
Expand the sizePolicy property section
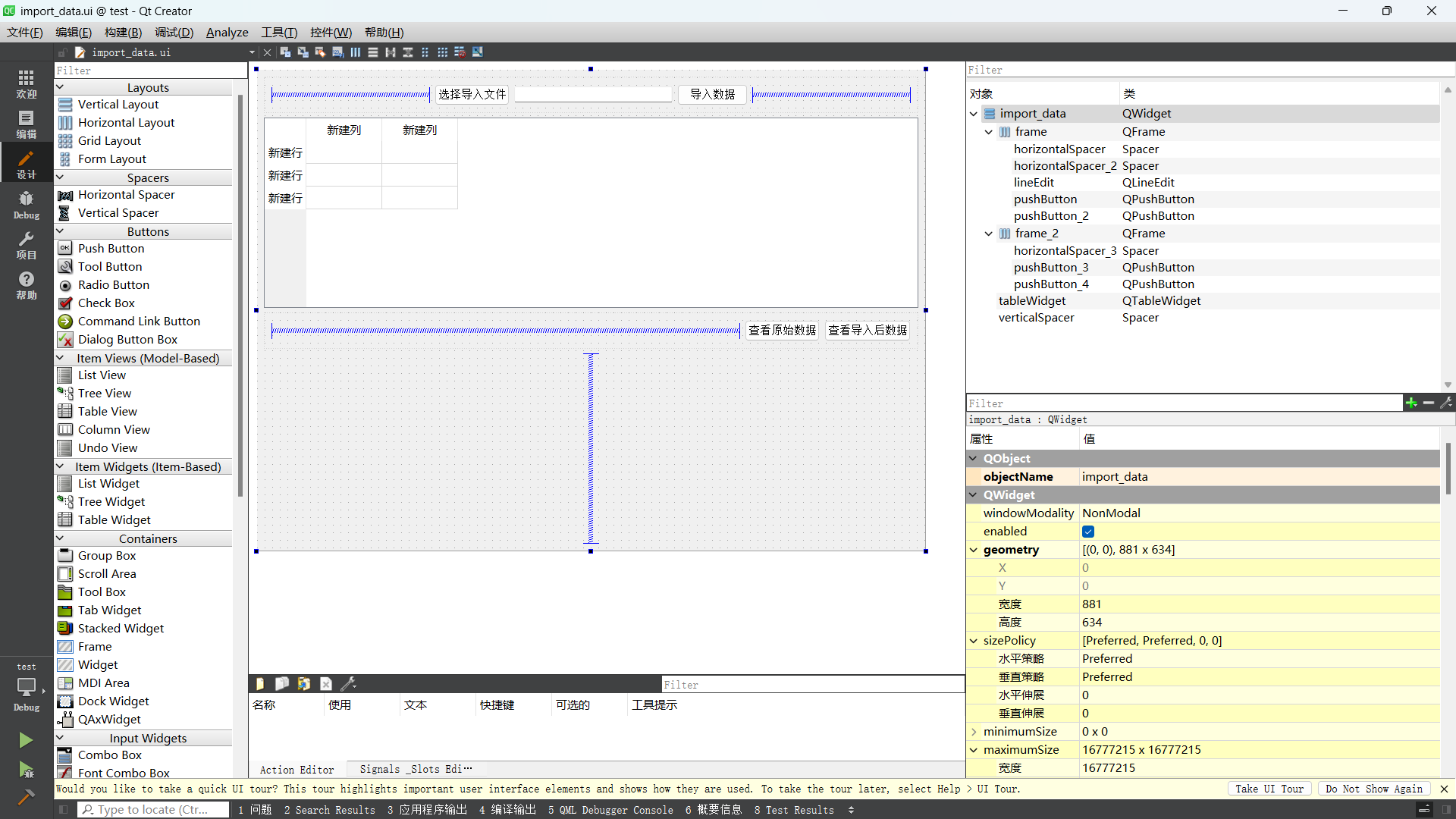point(977,640)
